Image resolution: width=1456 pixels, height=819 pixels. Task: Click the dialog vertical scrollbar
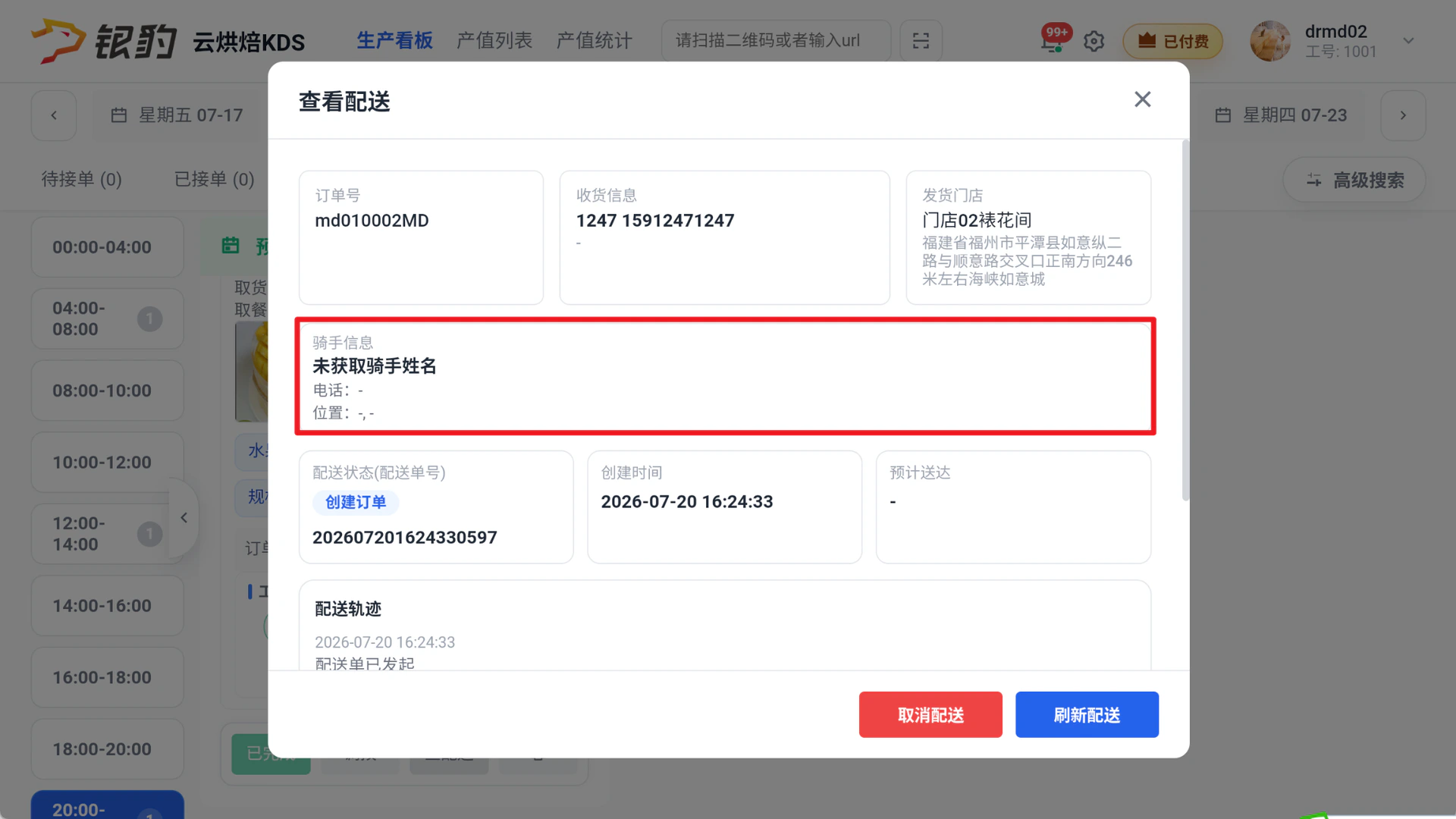(1185, 320)
